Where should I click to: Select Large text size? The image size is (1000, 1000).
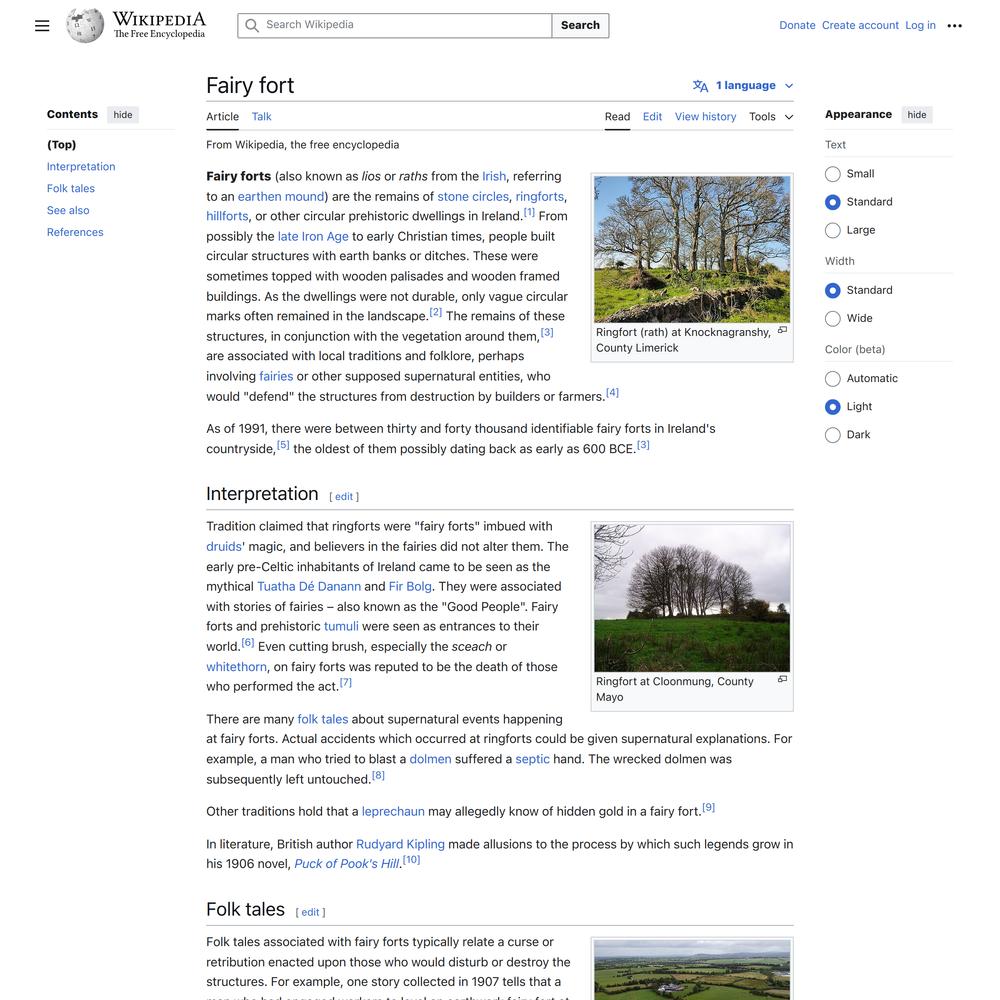pyautogui.click(x=832, y=230)
